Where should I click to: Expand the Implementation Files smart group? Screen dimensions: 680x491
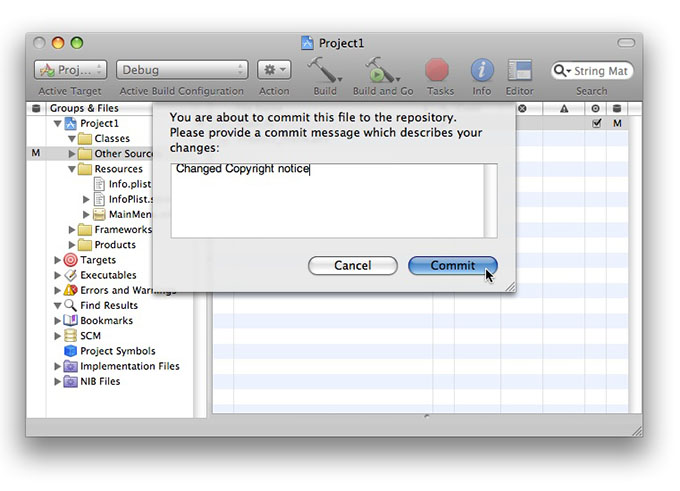(57, 366)
